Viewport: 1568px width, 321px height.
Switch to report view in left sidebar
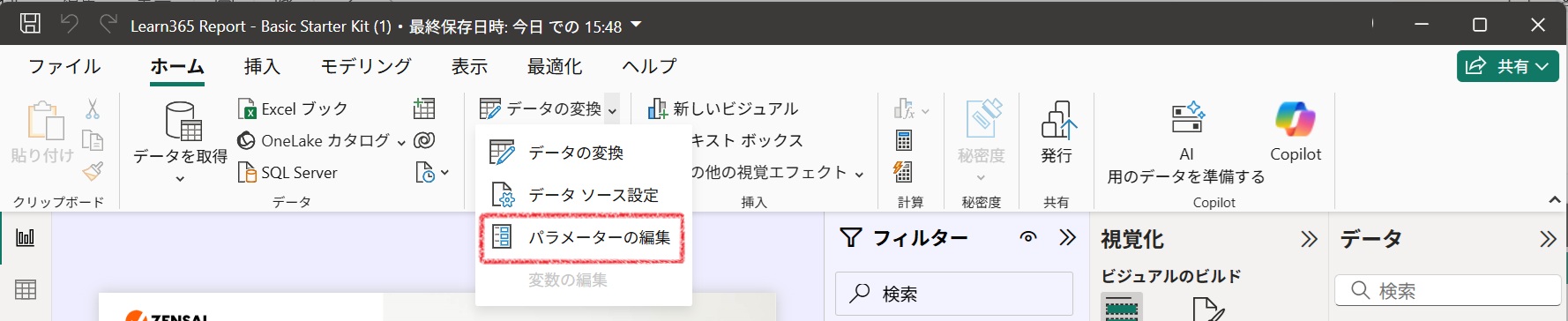26,237
